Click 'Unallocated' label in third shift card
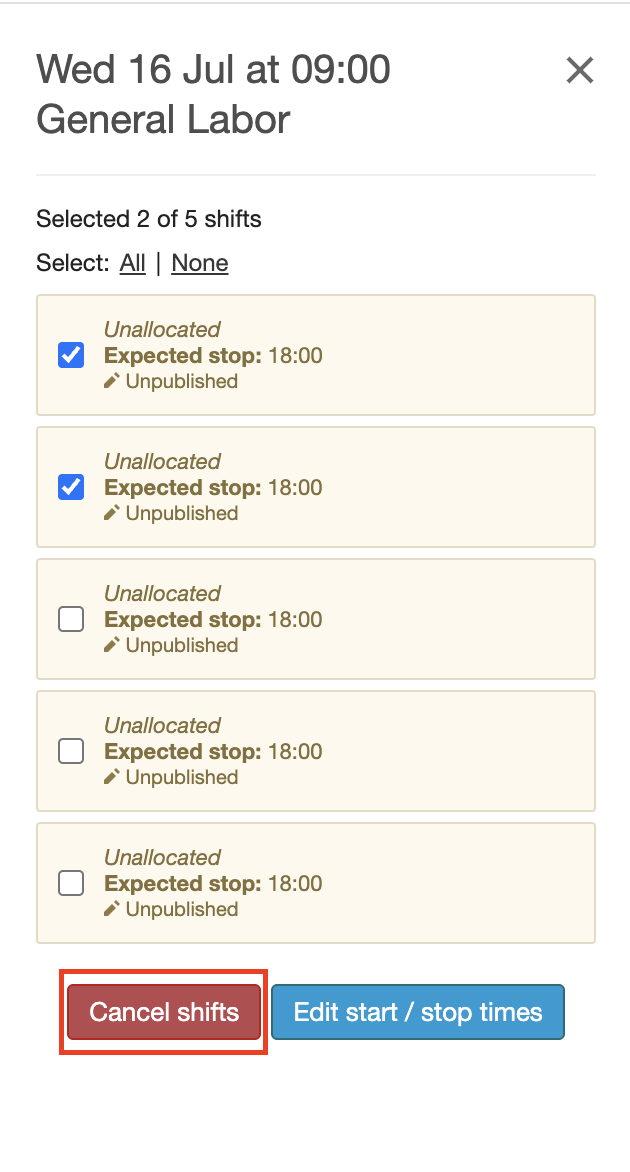Viewport: 630px width, 1172px height. 162,593
